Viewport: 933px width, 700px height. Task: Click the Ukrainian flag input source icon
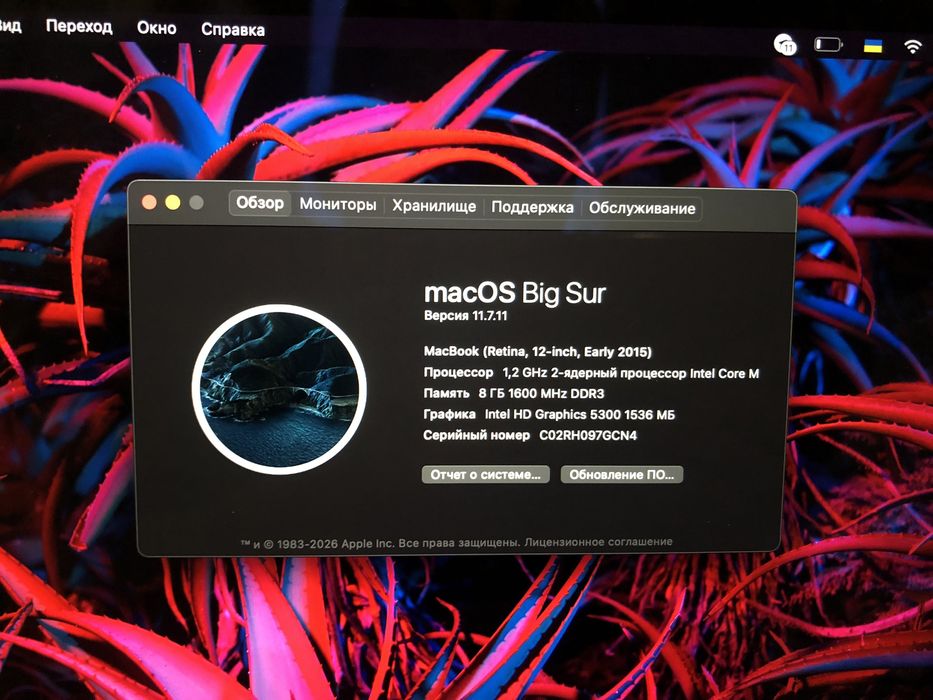tap(872, 46)
